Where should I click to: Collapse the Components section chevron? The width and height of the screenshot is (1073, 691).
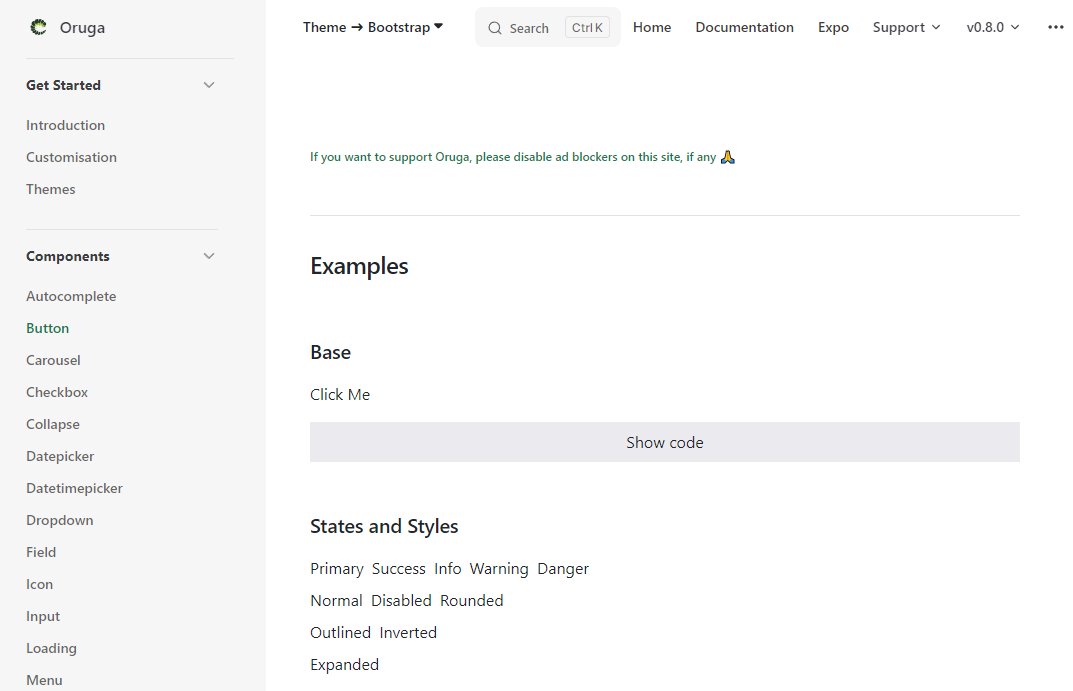pos(209,256)
